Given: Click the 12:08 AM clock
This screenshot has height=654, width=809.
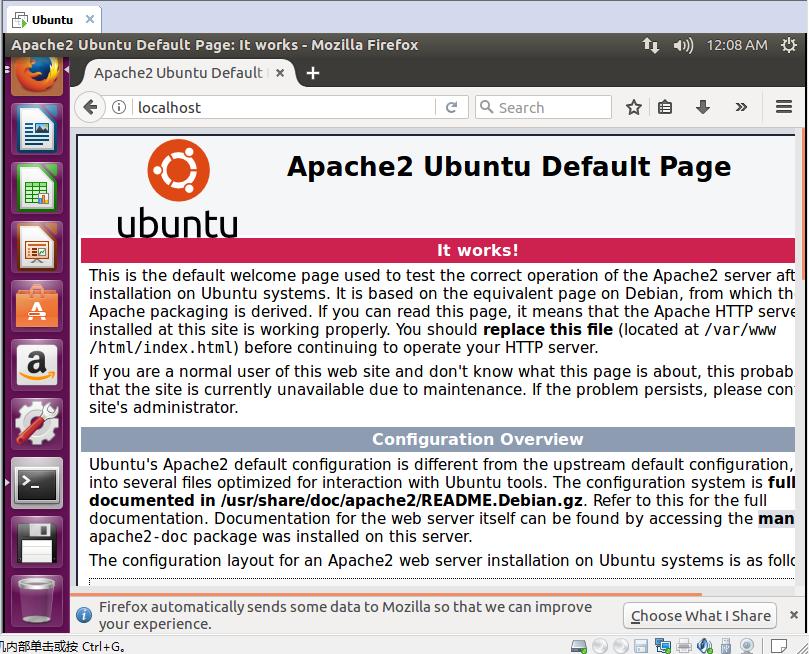Looking at the screenshot, I should coord(737,45).
